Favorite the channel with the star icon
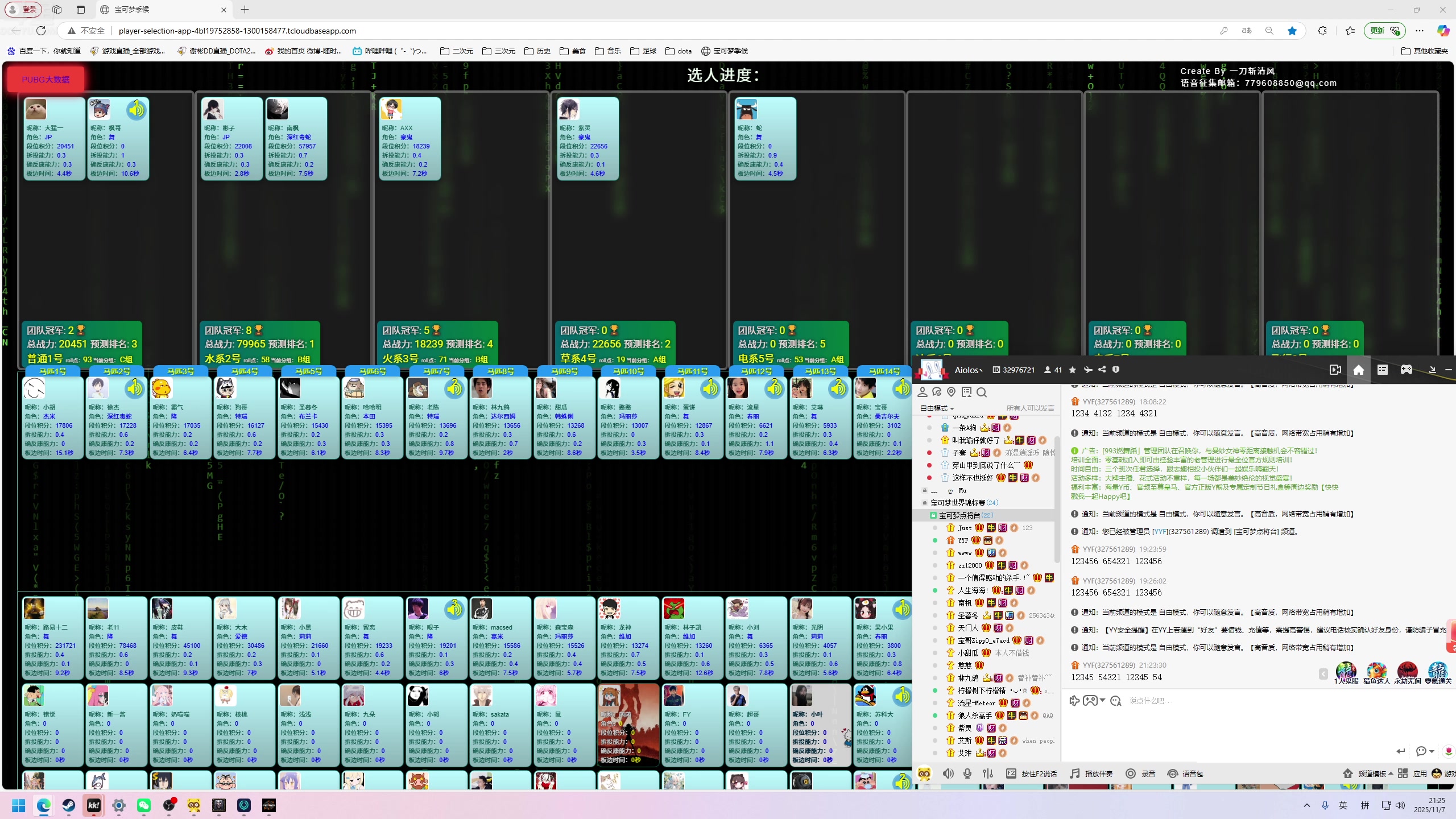 pos(1073,370)
